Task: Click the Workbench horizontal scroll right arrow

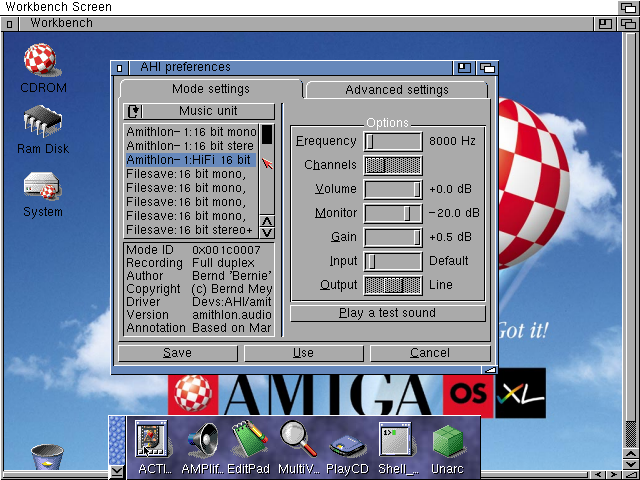Action: point(613,474)
